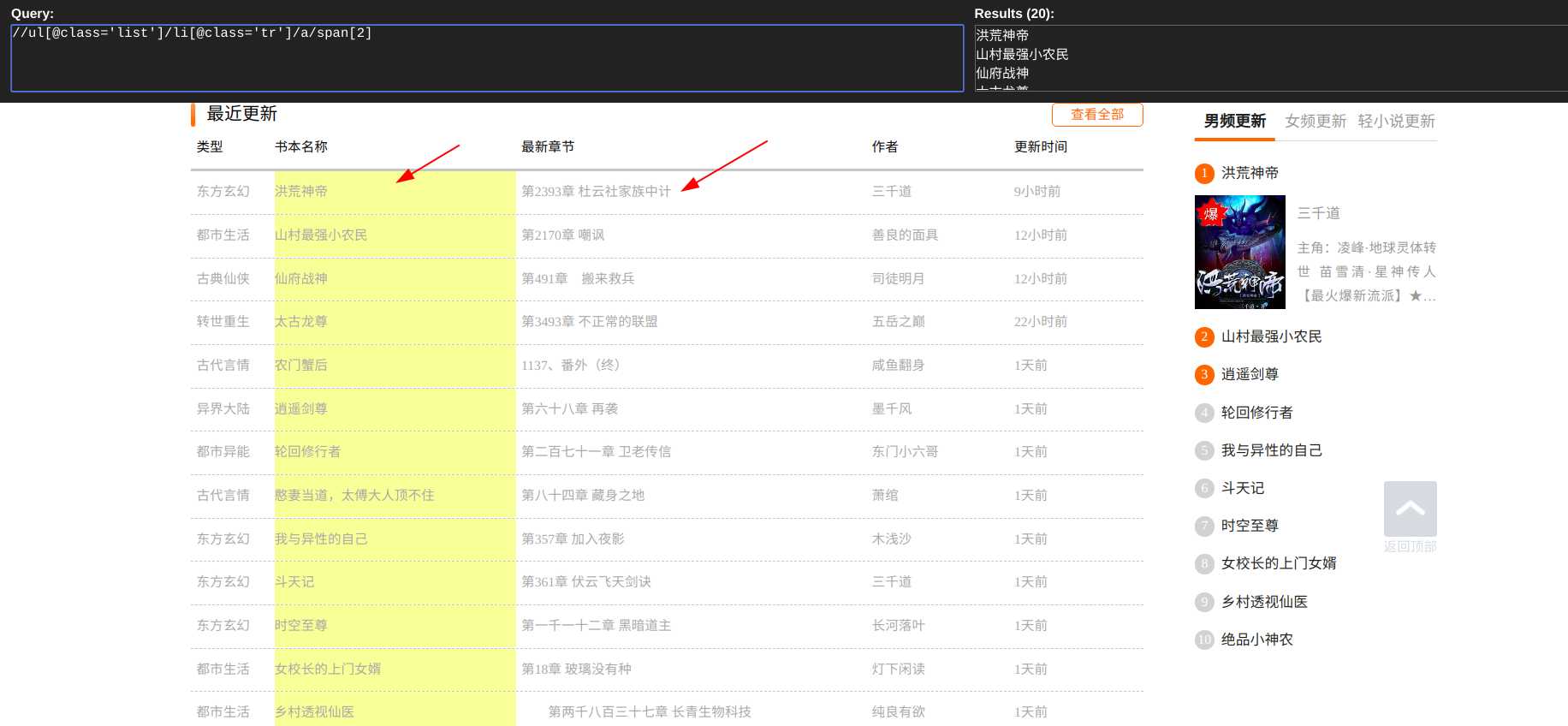The width and height of the screenshot is (1568, 726).
Task: Click rank 5 我与异性的自己 in sidebar
Action: click(x=1271, y=450)
